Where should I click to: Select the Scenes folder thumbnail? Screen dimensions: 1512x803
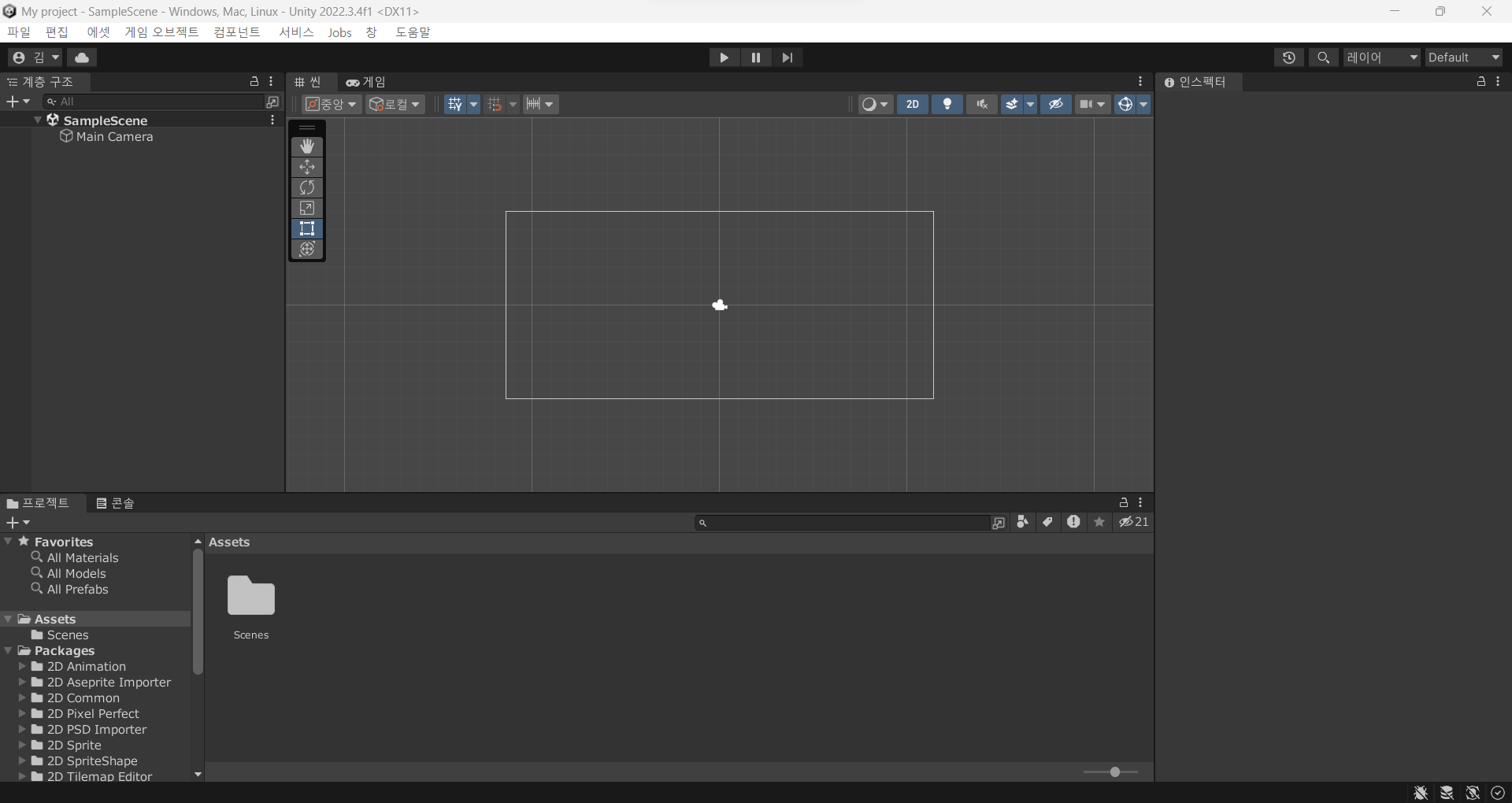click(x=251, y=596)
